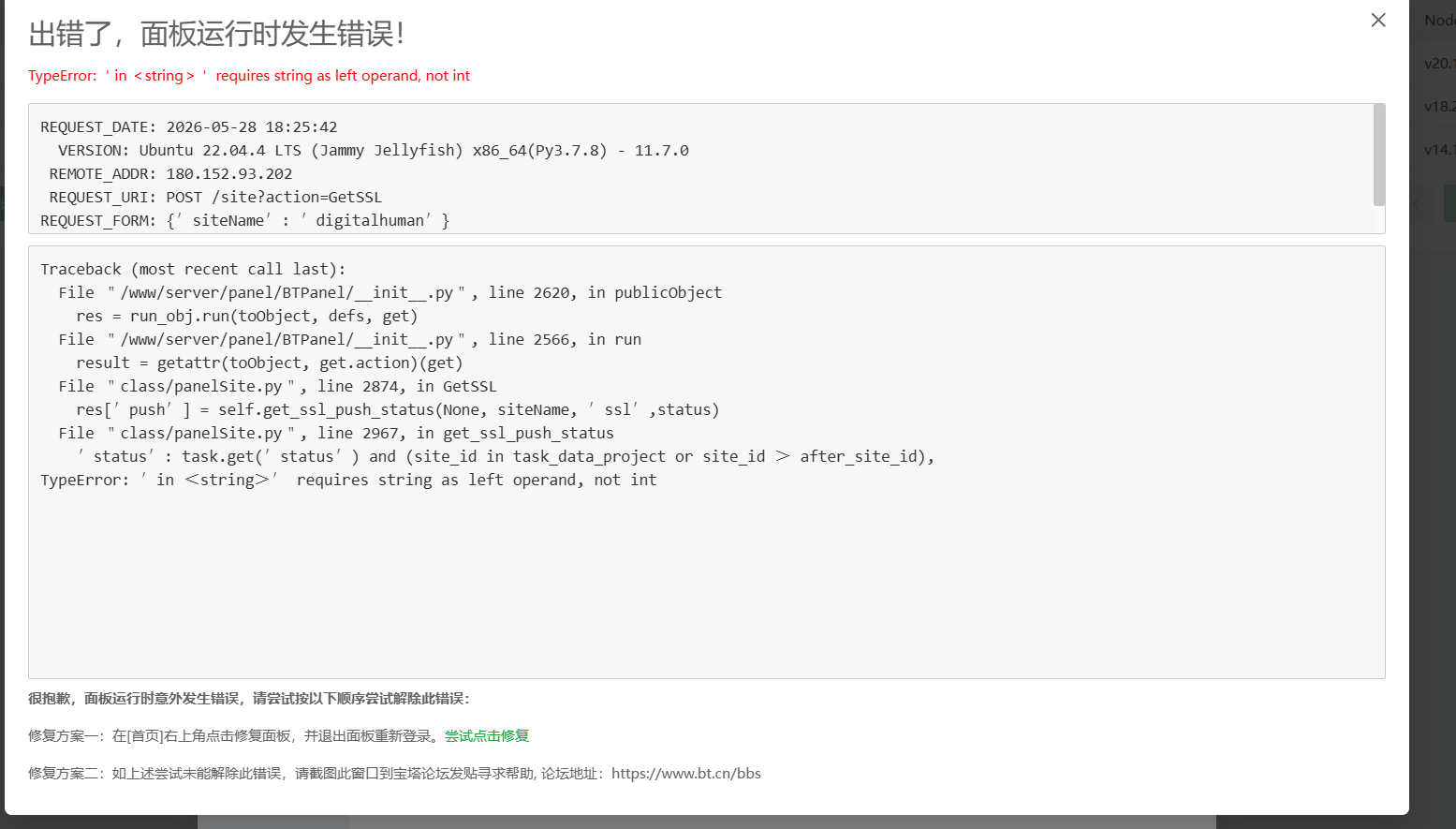This screenshot has height=829, width=1456.
Task: Click the line 2967 get_ssl_push_status entry
Action: [x=336, y=434]
